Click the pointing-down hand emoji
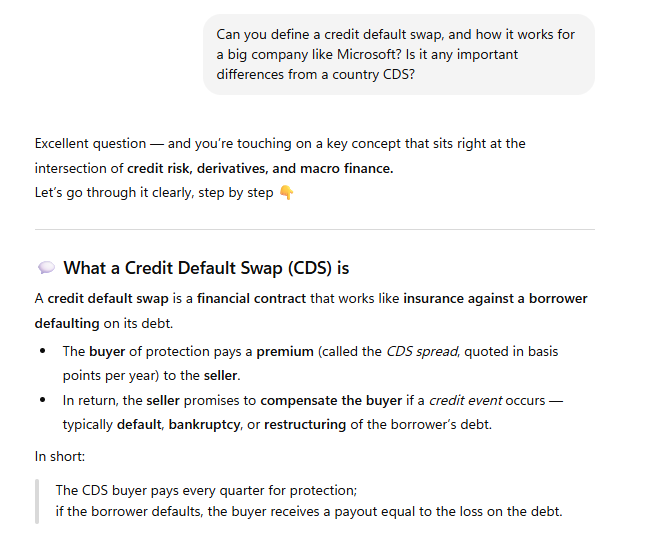The width and height of the screenshot is (656, 556). pyautogui.click(x=287, y=193)
